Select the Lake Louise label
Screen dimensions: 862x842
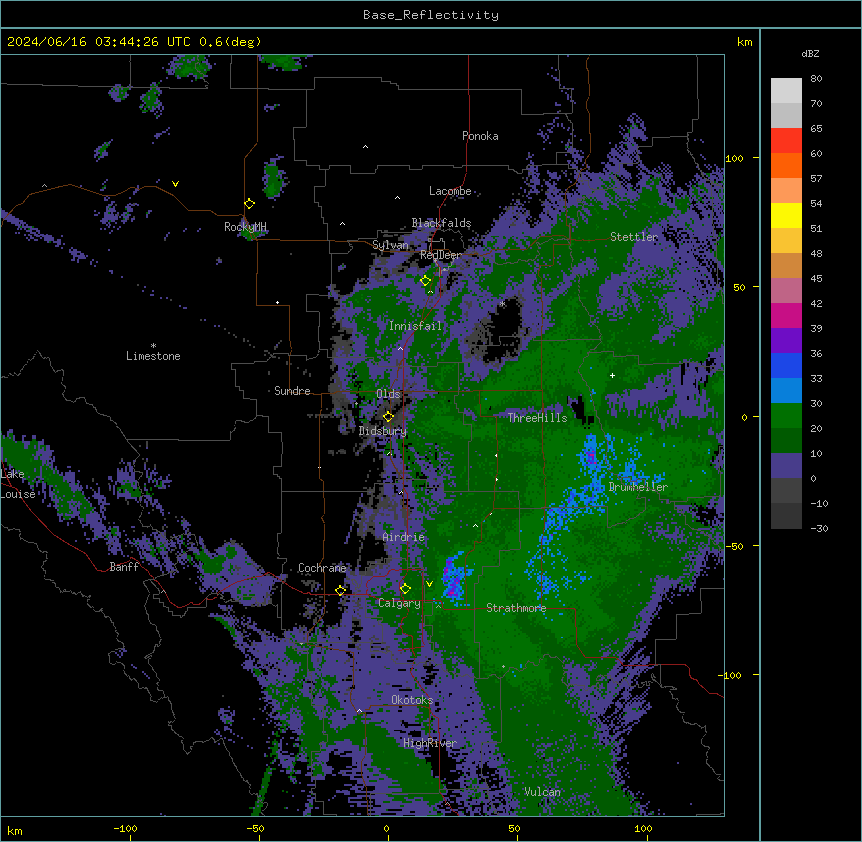click(x=18, y=484)
